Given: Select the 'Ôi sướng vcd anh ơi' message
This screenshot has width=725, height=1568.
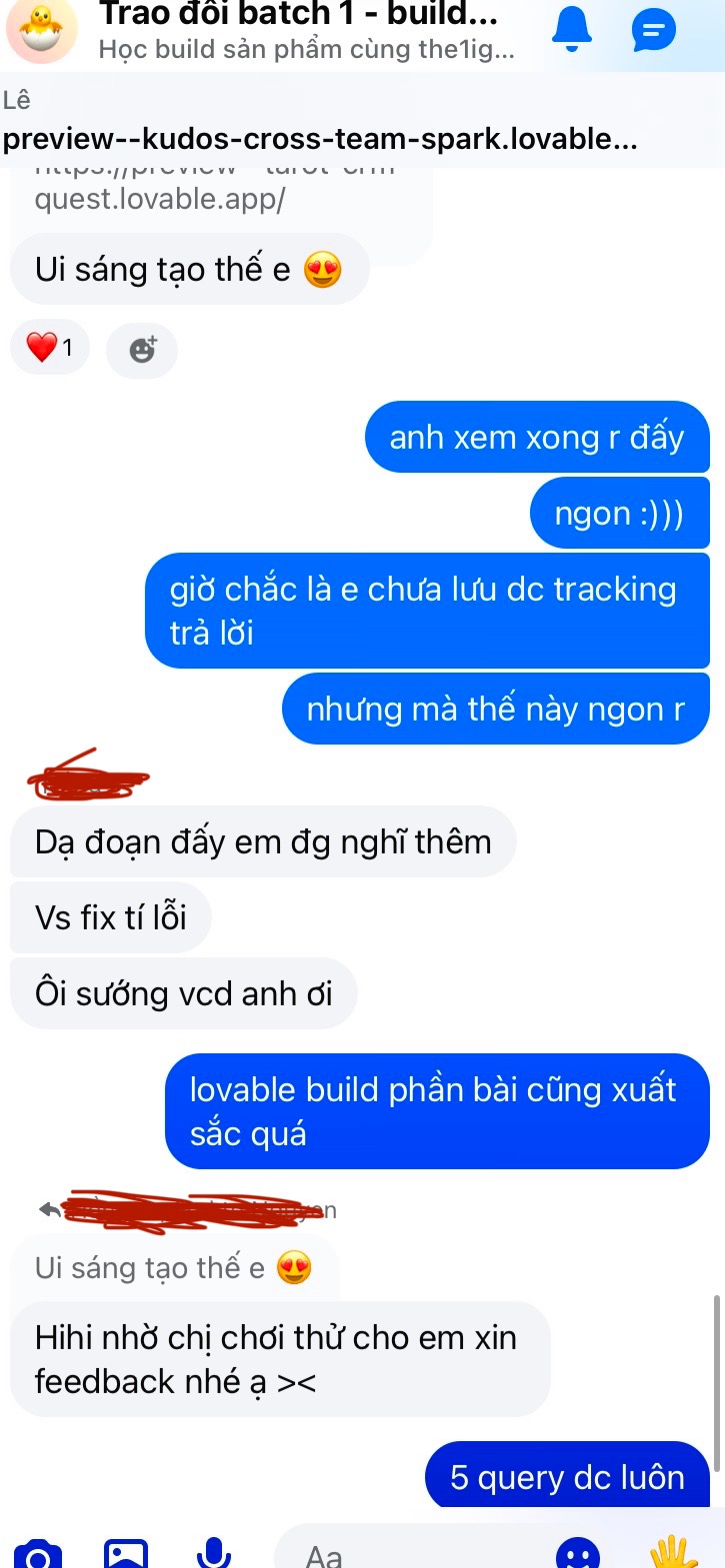Looking at the screenshot, I should (x=184, y=993).
